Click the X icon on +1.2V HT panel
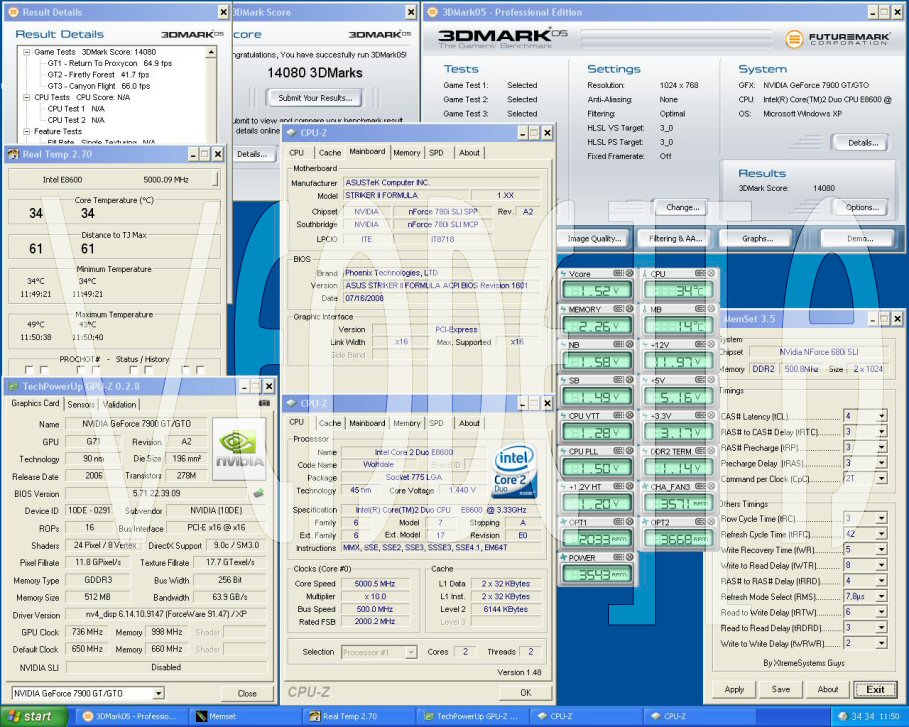 coord(629,486)
